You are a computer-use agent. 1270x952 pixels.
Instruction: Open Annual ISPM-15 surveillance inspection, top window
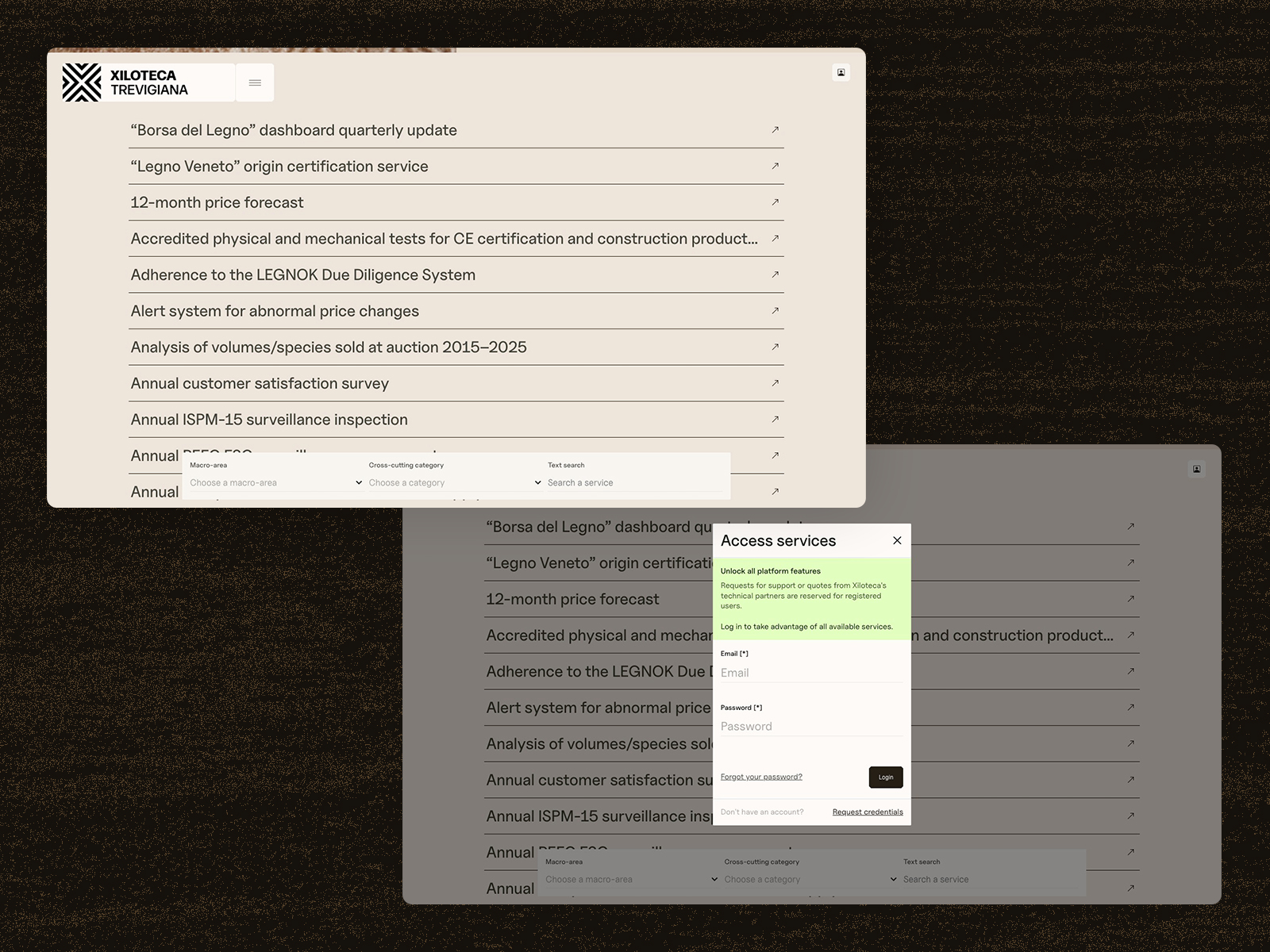(x=456, y=420)
